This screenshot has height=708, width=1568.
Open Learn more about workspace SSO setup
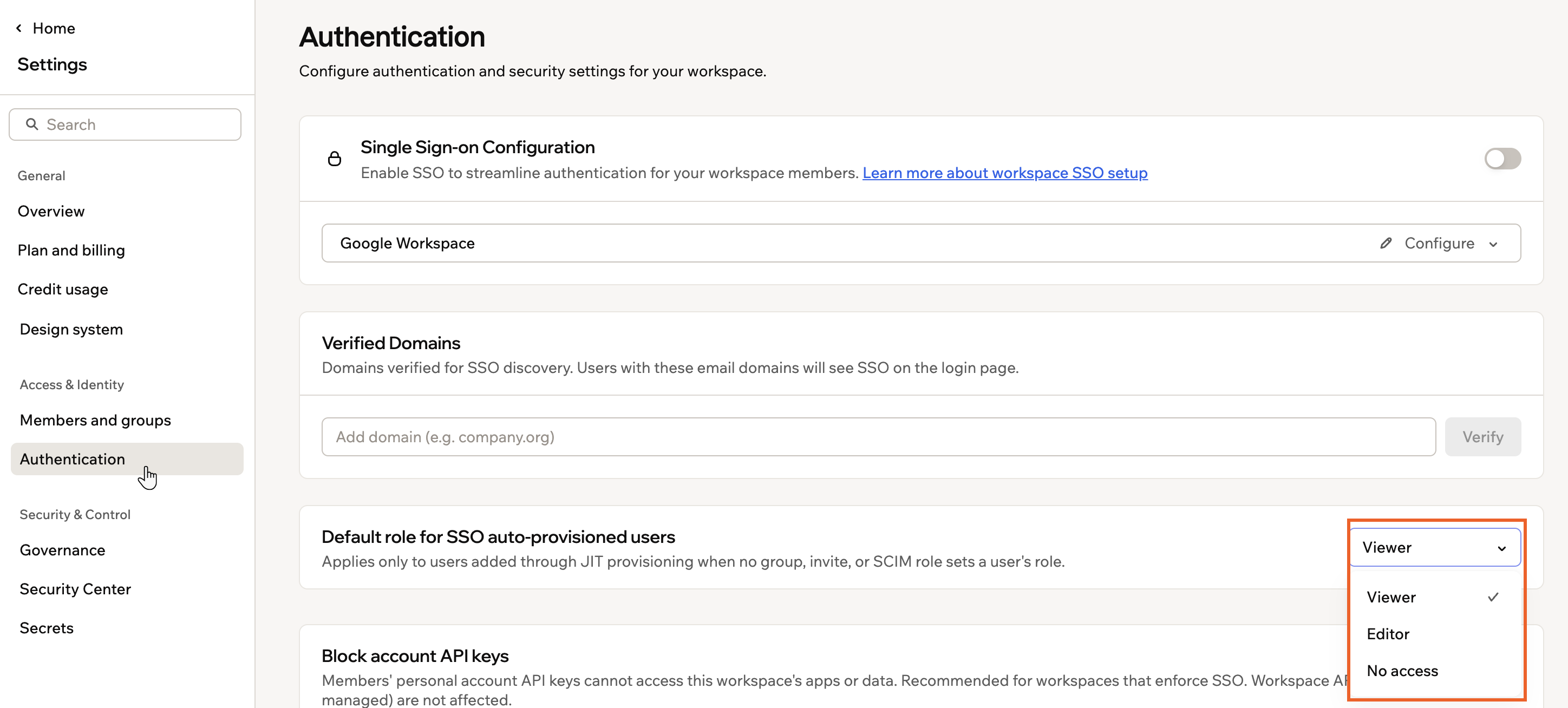coord(1005,173)
